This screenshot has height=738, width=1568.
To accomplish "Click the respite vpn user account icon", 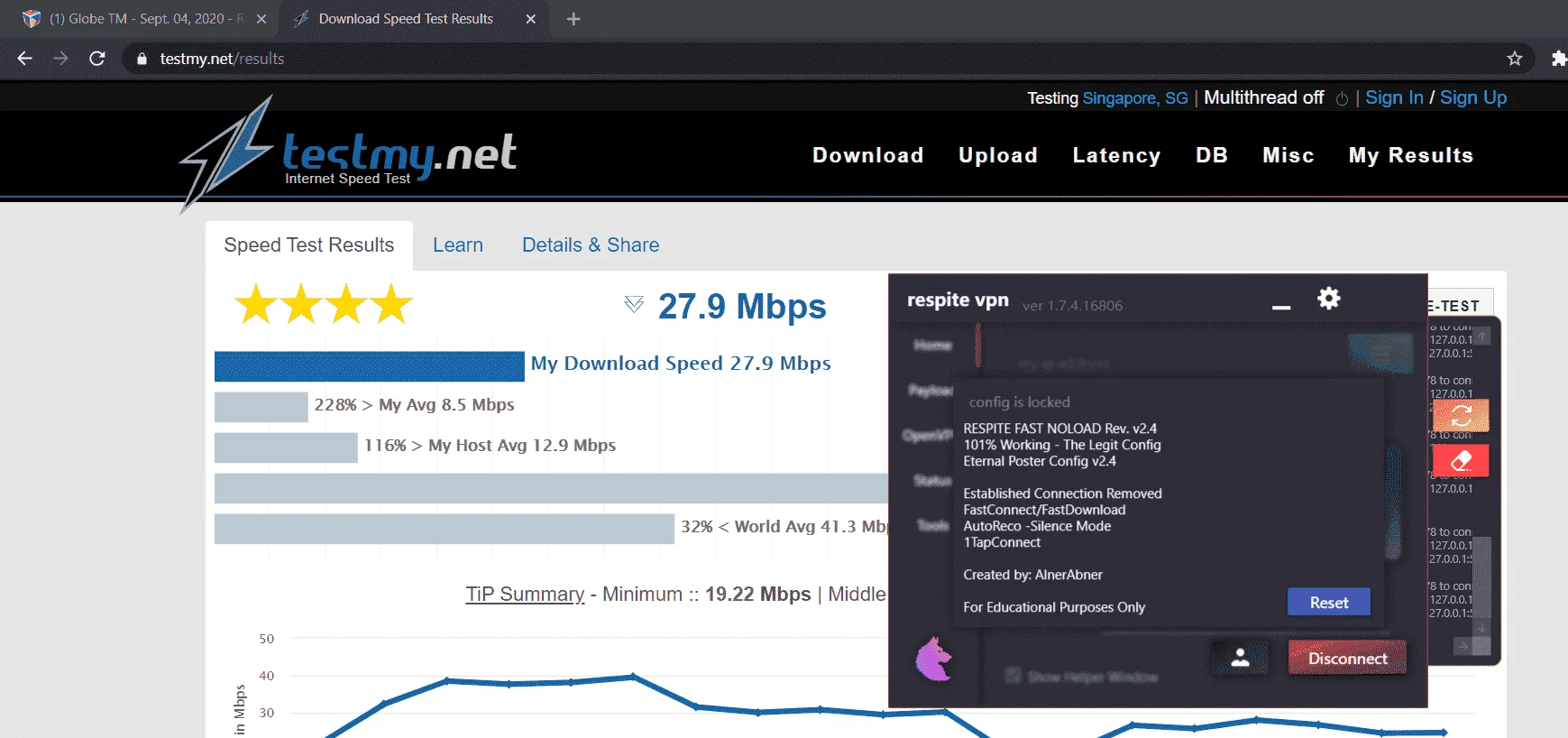I will coord(1241,658).
